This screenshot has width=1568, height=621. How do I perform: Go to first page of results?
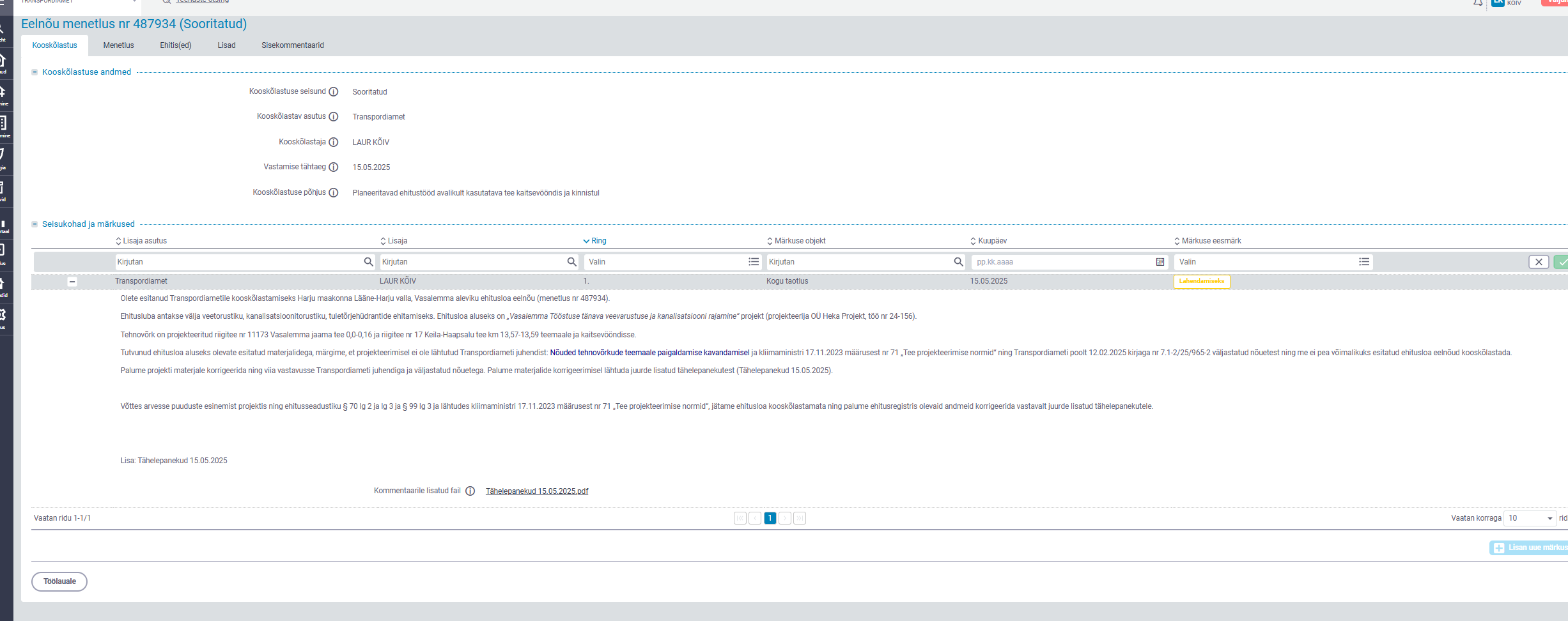click(740, 518)
